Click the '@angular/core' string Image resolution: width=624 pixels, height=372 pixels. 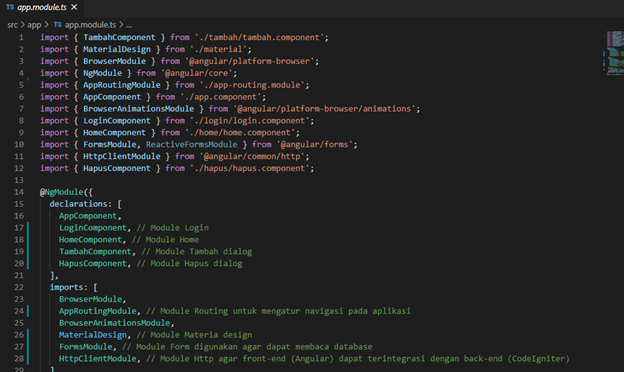(197, 73)
